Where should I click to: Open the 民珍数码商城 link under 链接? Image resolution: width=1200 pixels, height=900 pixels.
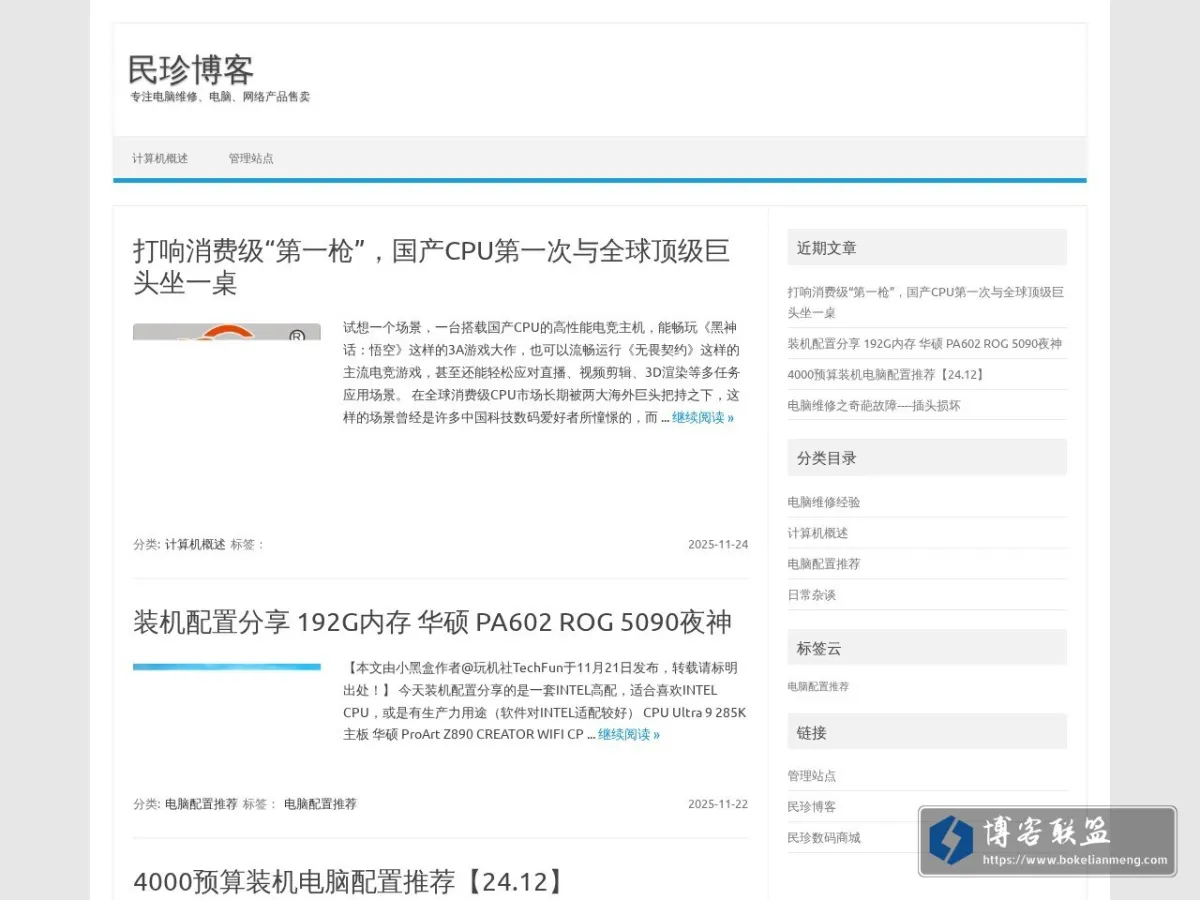824,838
